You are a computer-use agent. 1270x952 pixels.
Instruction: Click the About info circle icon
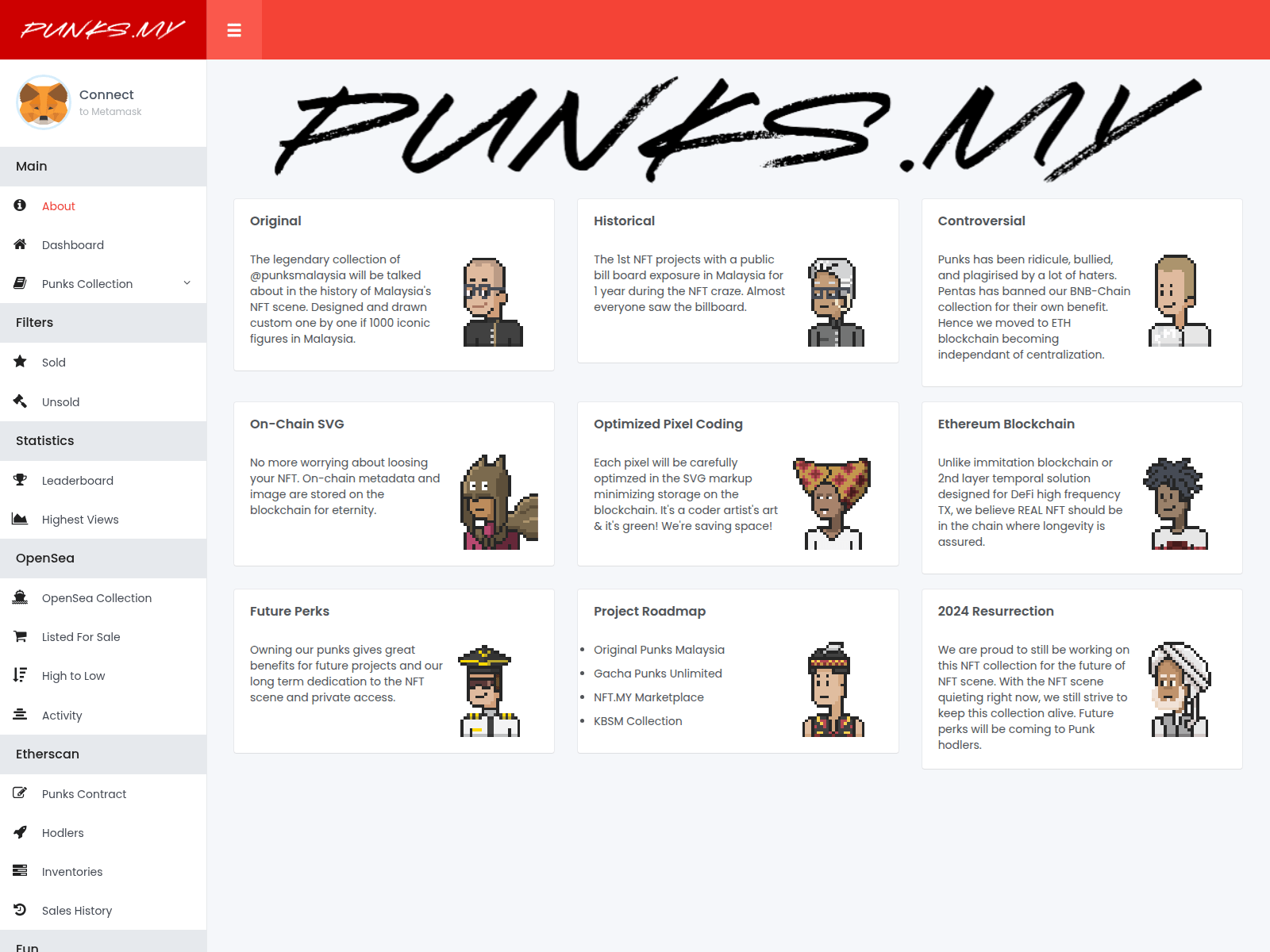point(20,205)
